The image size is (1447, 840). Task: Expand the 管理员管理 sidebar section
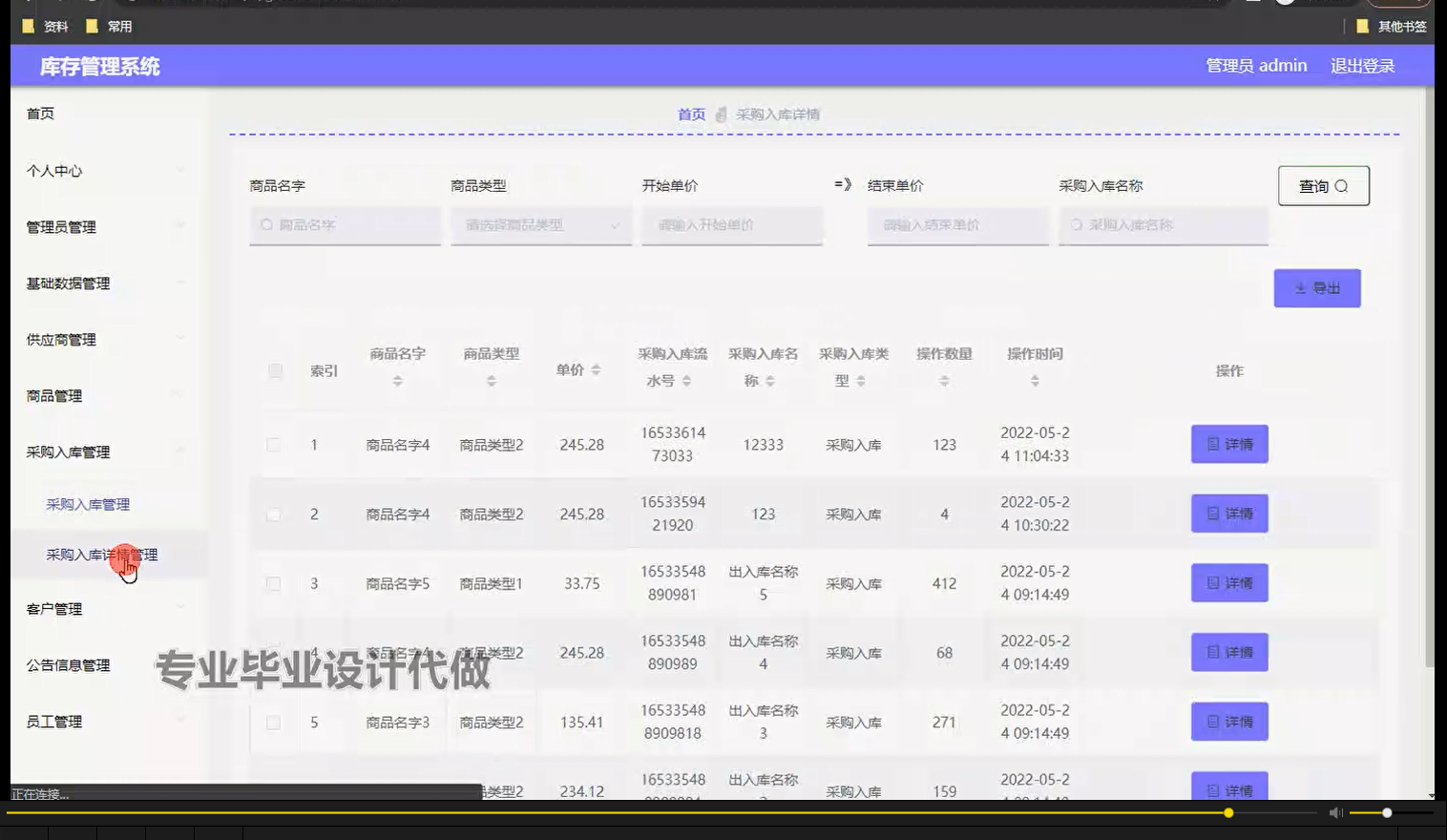coord(105,227)
